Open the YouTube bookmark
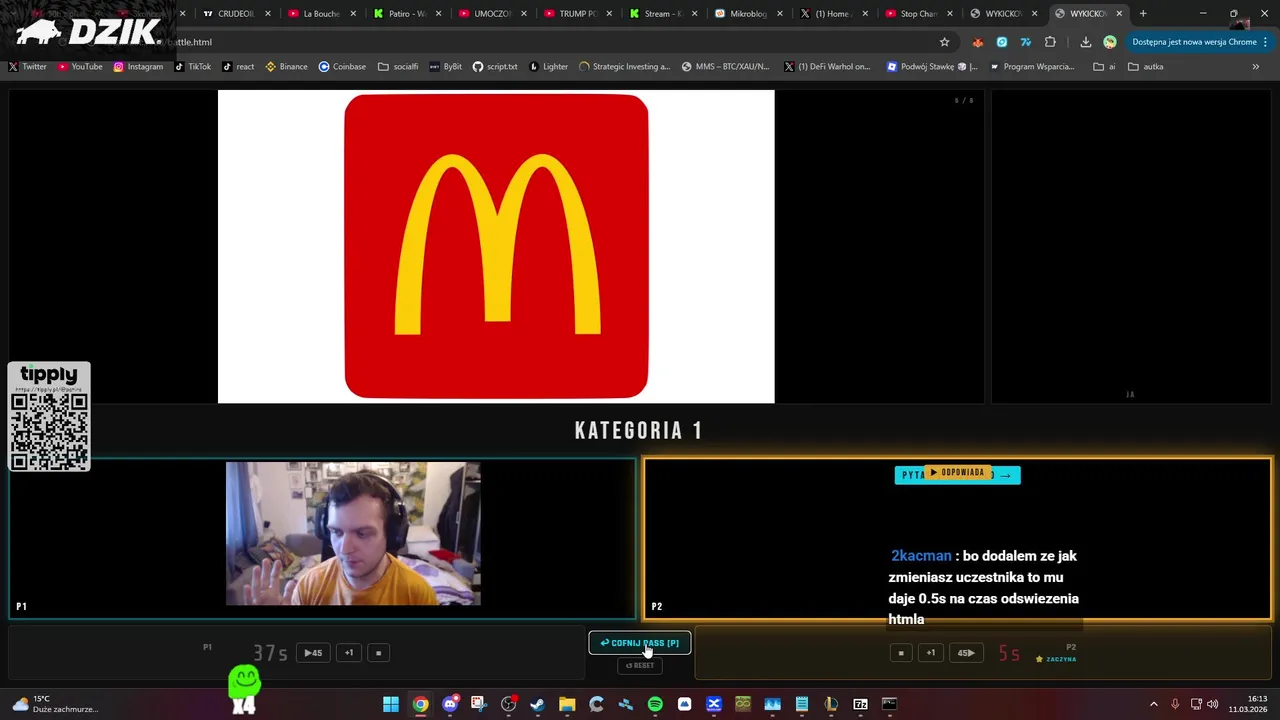Screen dimensions: 1280x720 coord(80,67)
